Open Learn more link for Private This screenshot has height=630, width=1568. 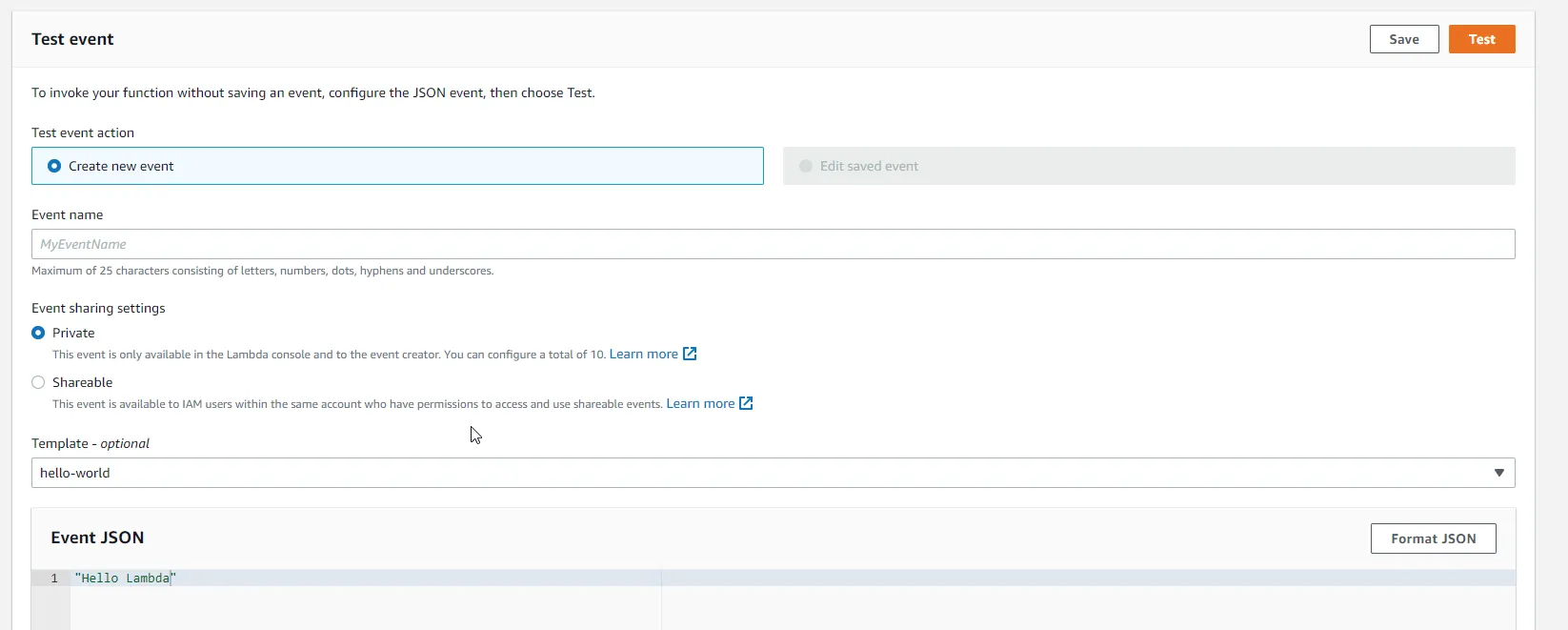[x=643, y=354]
